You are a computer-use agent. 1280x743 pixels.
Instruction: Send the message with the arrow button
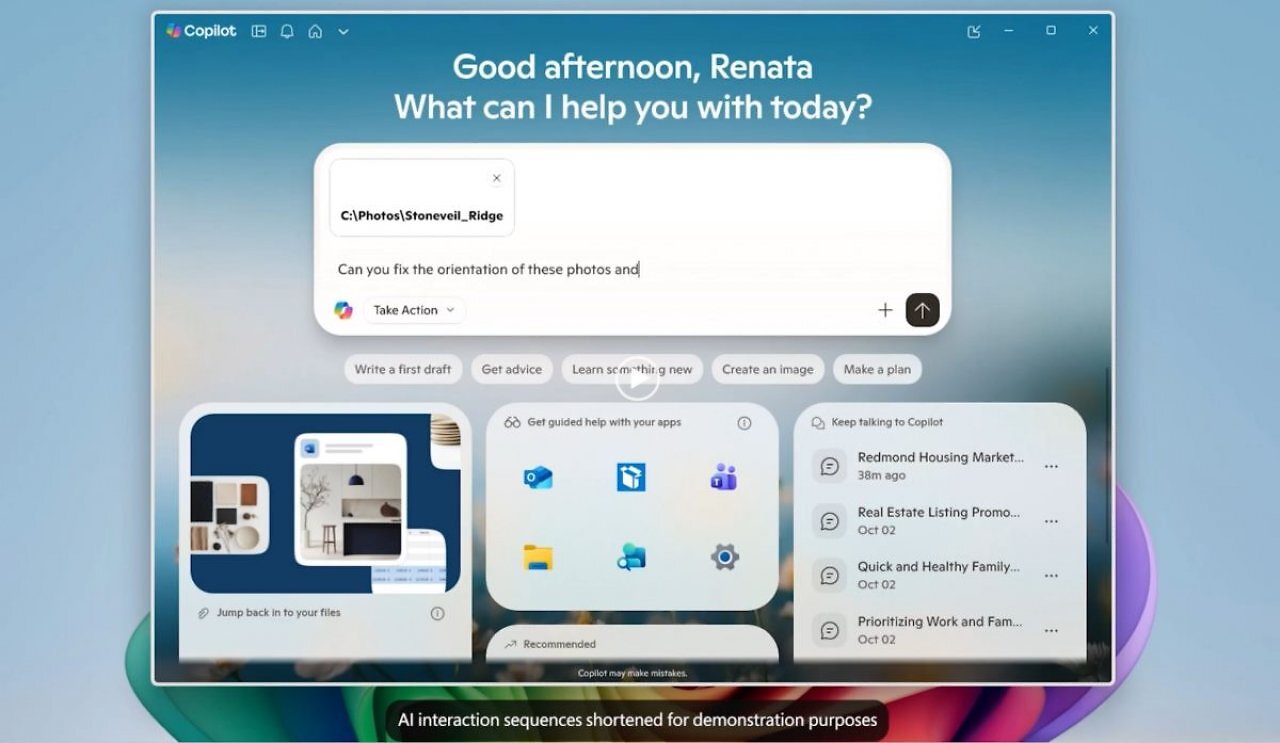(x=922, y=310)
